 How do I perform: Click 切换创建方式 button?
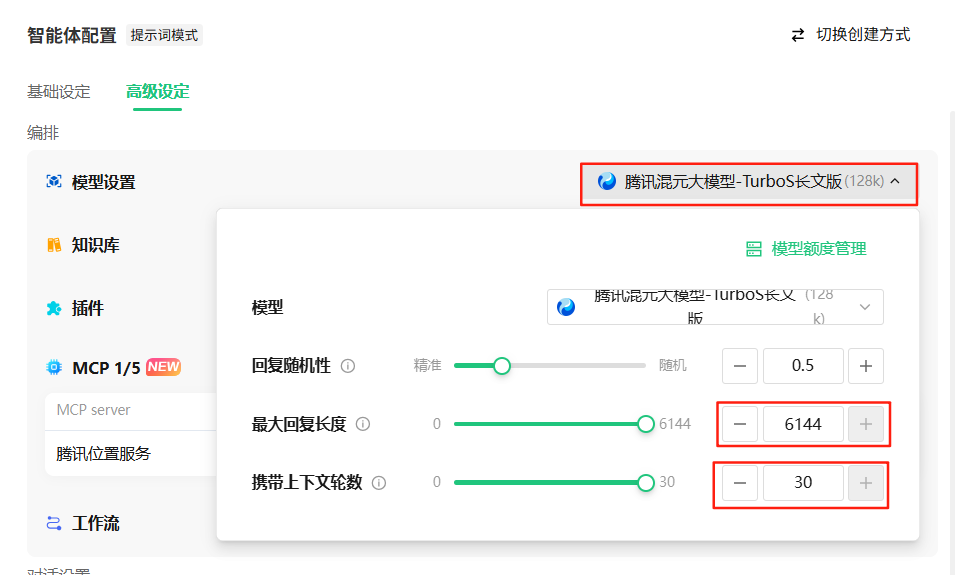(x=850, y=35)
